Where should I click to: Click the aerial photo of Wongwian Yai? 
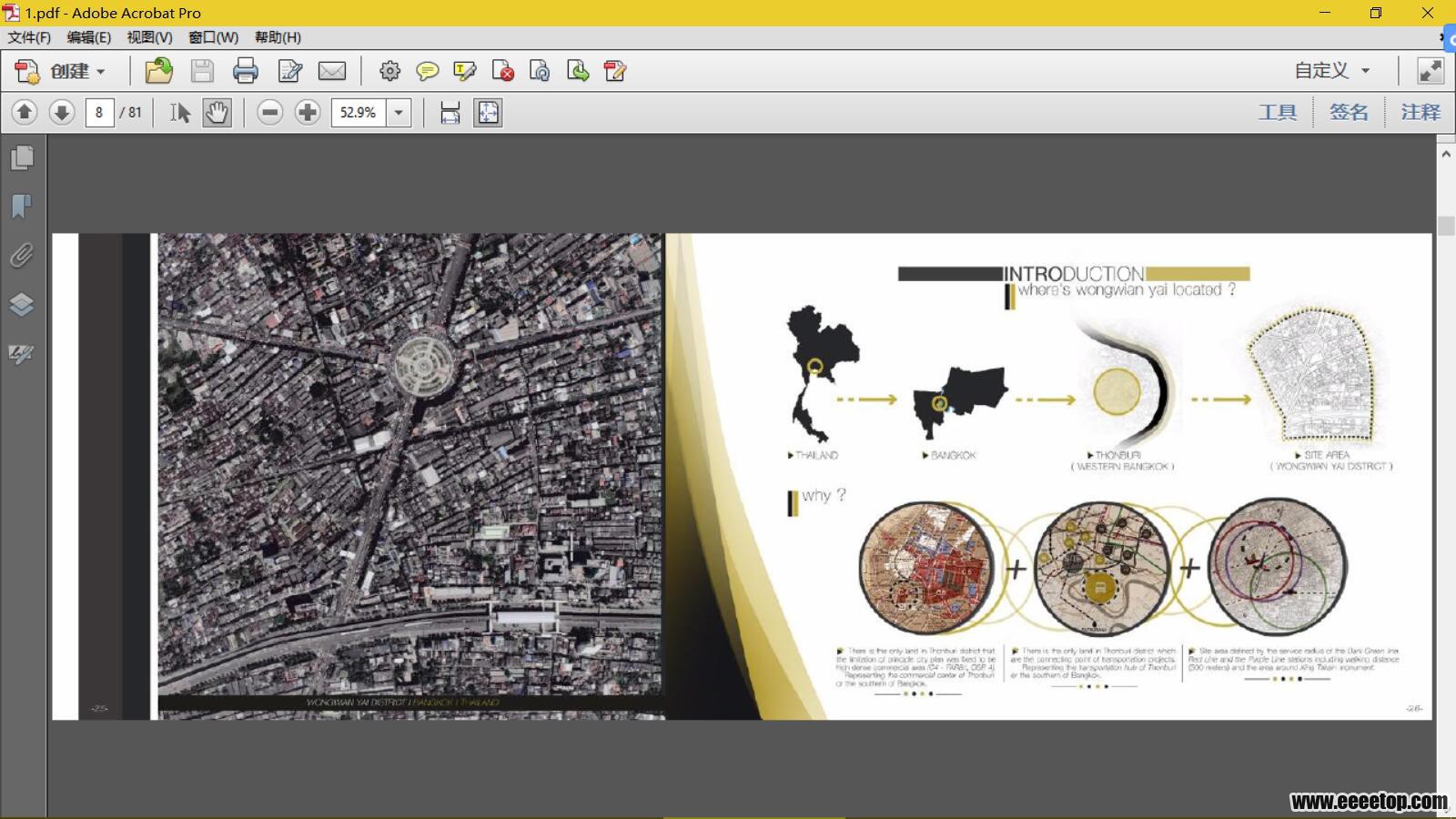pyautogui.click(x=411, y=464)
